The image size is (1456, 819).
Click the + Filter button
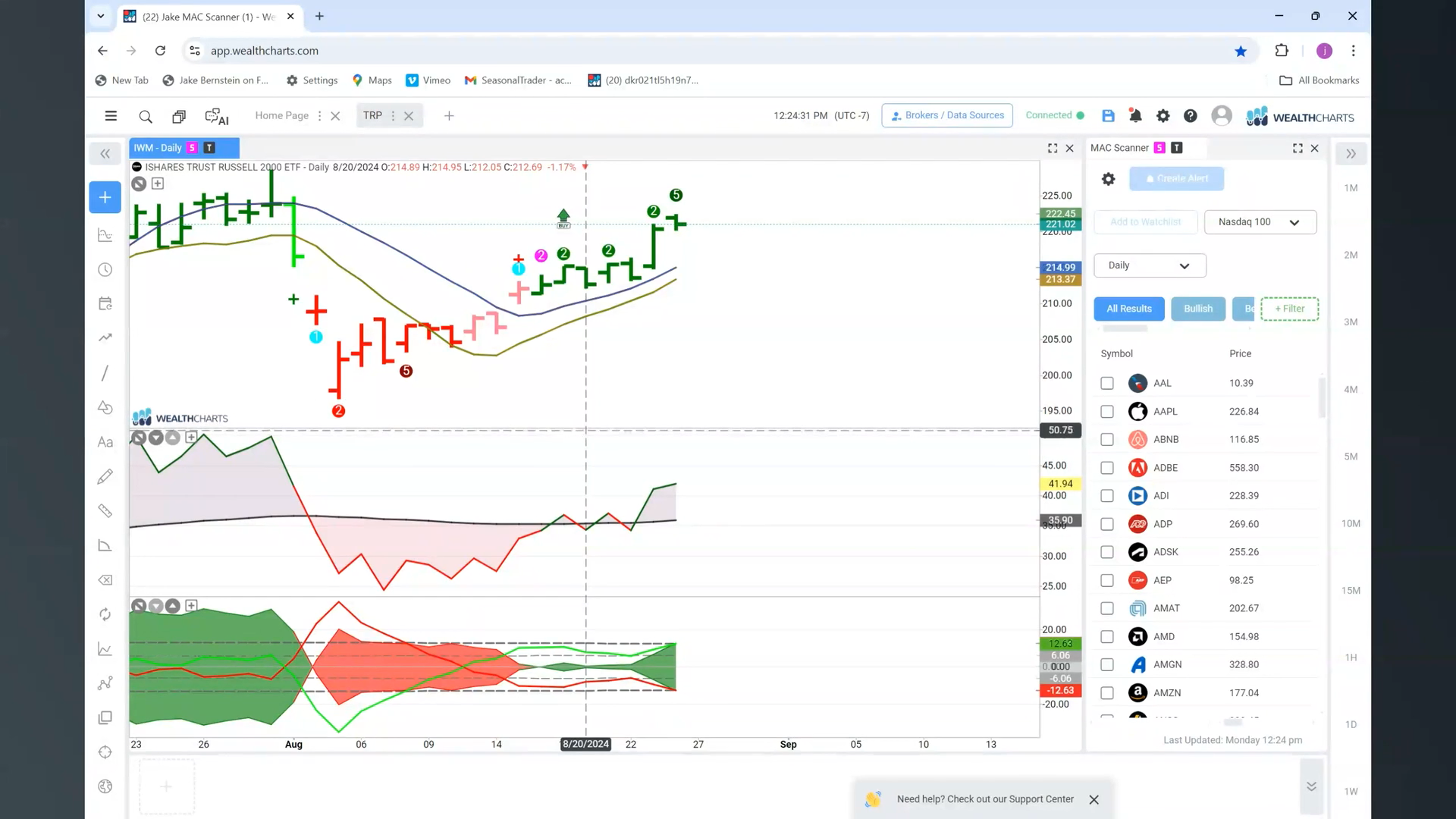pos(1289,309)
